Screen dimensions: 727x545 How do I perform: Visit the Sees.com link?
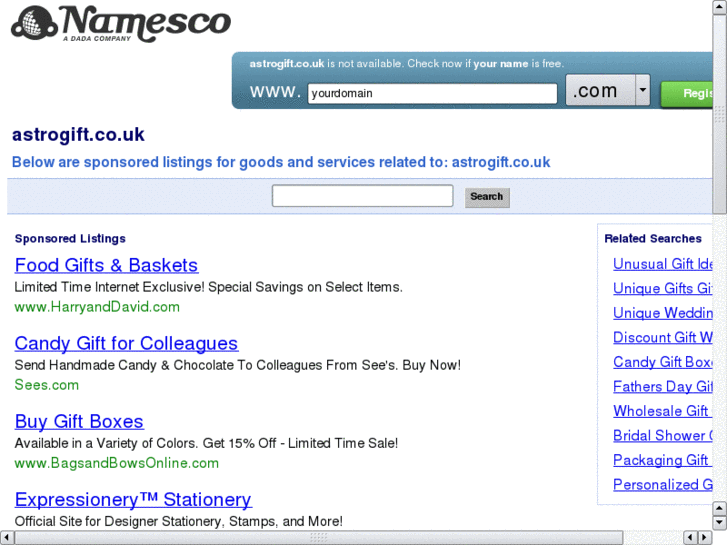tap(47, 385)
